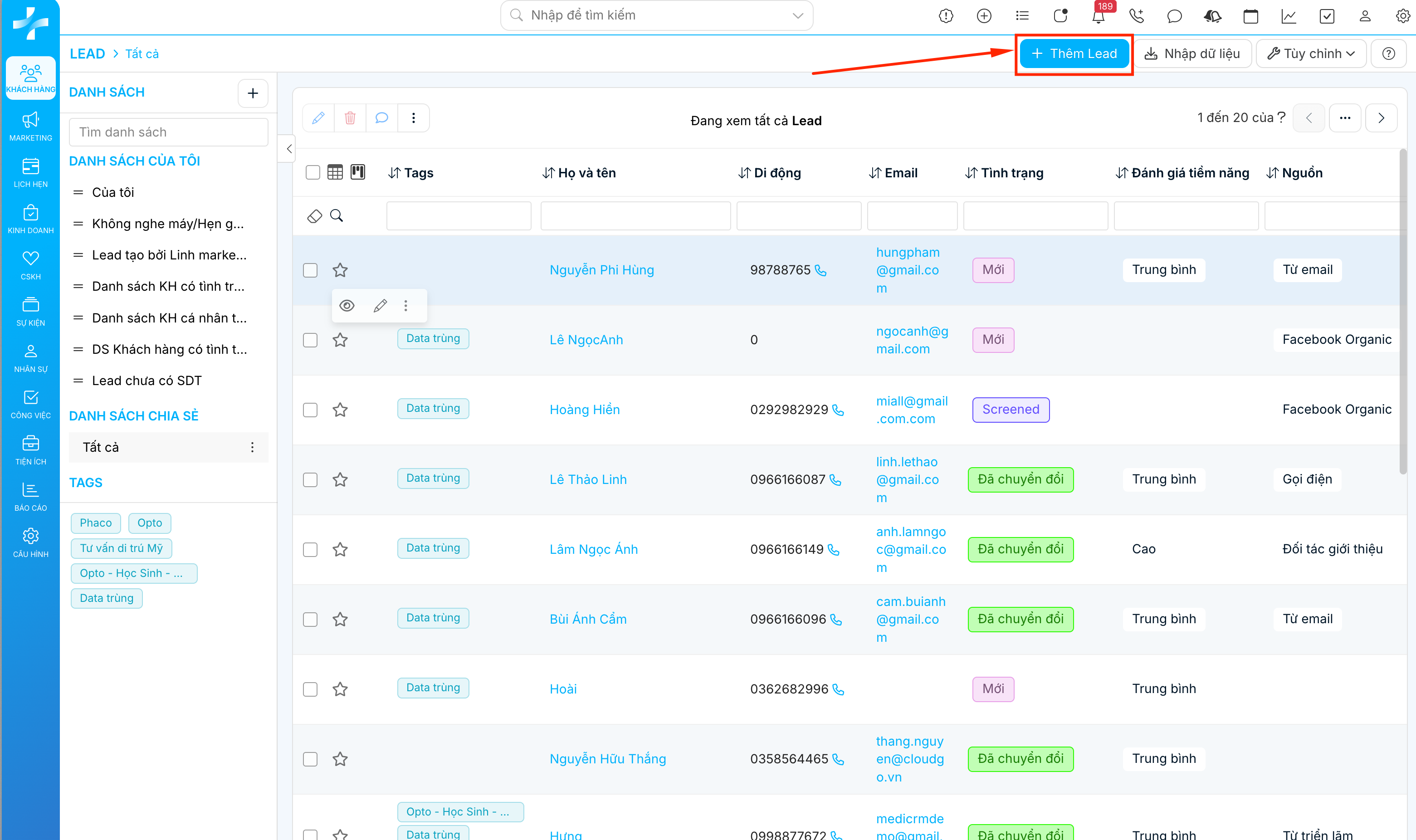1416x840 pixels.
Task: Click the Tìm danh sách search field
Action: [168, 132]
